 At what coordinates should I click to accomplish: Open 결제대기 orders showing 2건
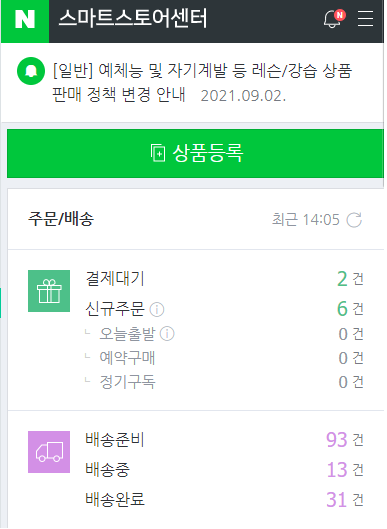pos(225,279)
